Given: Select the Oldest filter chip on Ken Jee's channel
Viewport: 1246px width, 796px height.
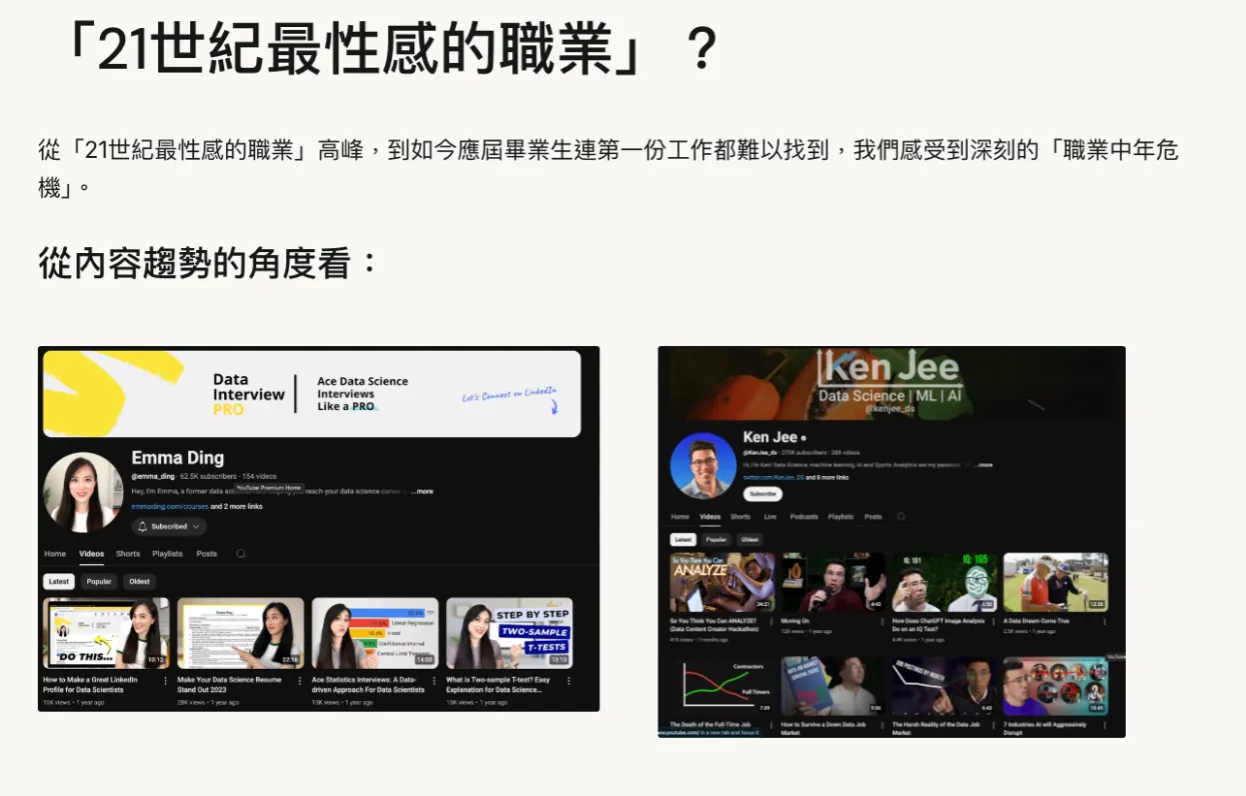Looking at the screenshot, I should pyautogui.click(x=750, y=539).
